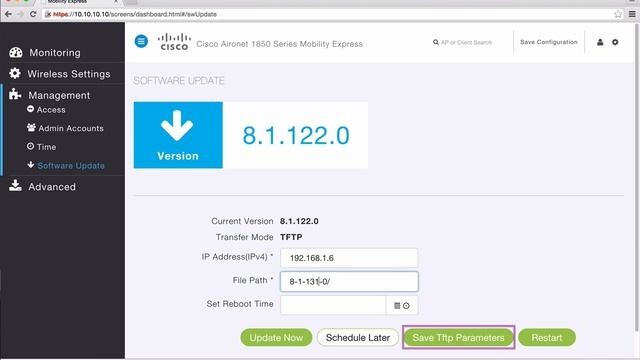This screenshot has width=640, height=360.
Task: Click the Schedule Later button
Action: click(358, 338)
